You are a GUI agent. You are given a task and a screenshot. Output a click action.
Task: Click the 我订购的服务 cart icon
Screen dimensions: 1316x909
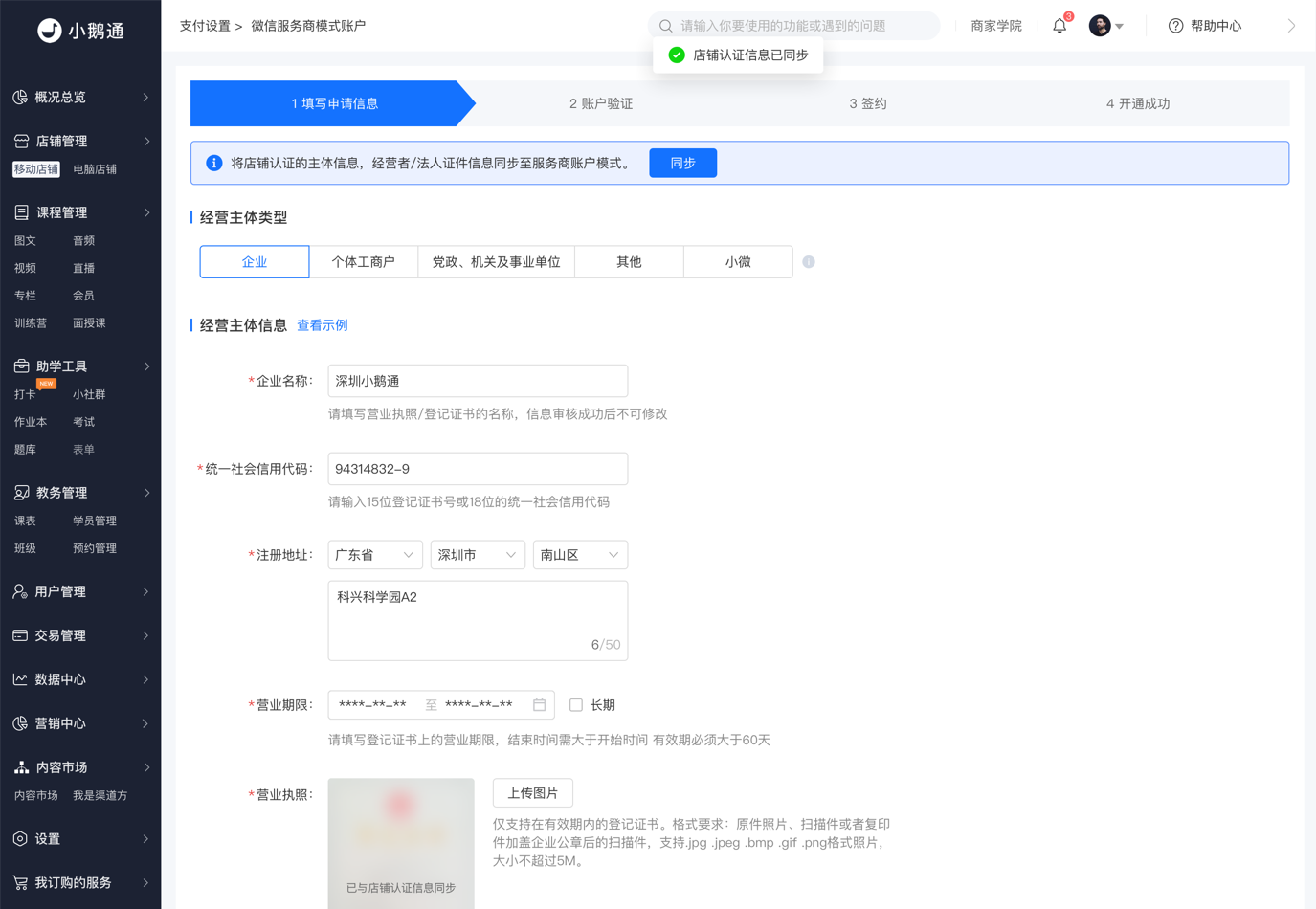click(20, 882)
